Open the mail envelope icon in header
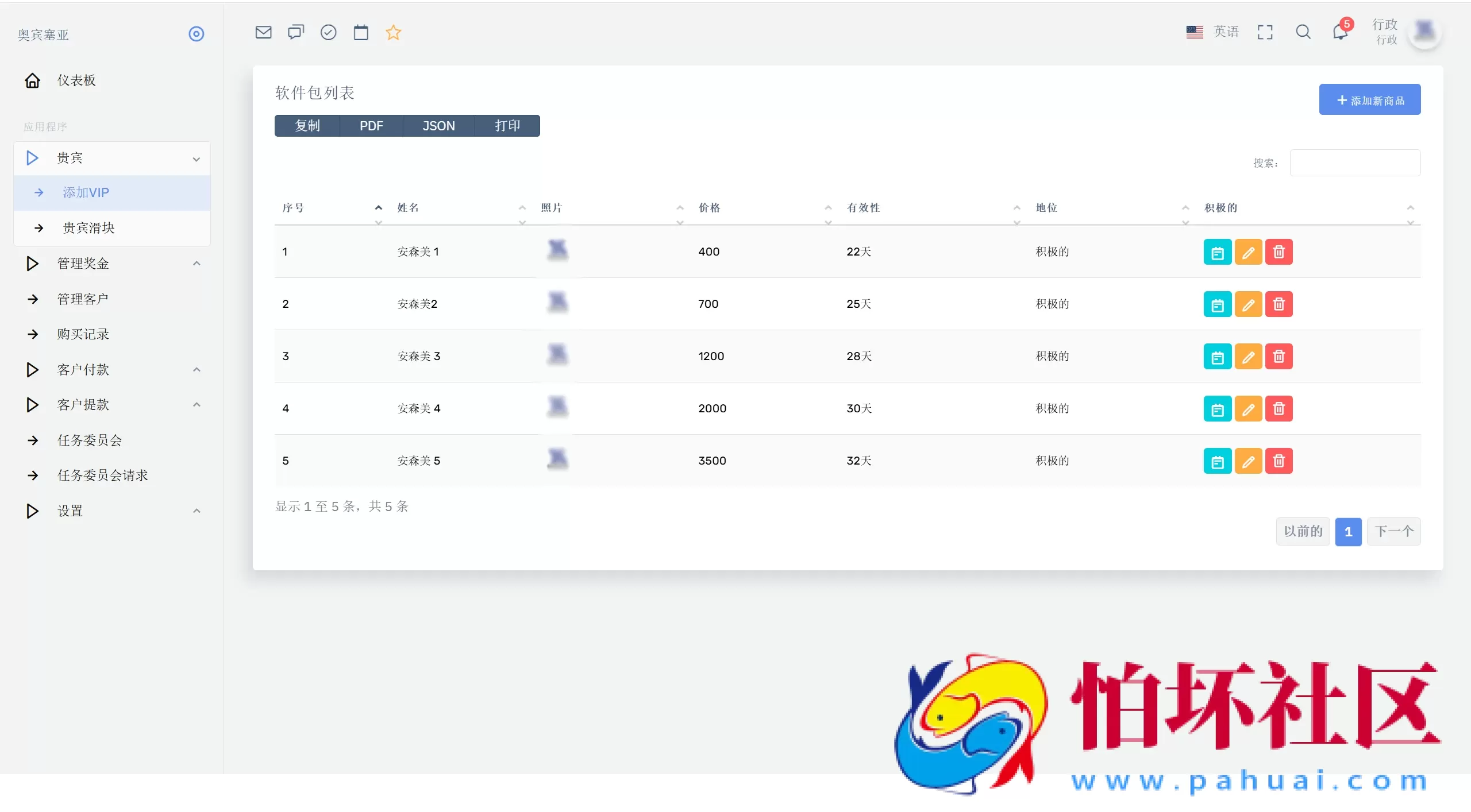The height and width of the screenshot is (812, 1471). point(263,33)
